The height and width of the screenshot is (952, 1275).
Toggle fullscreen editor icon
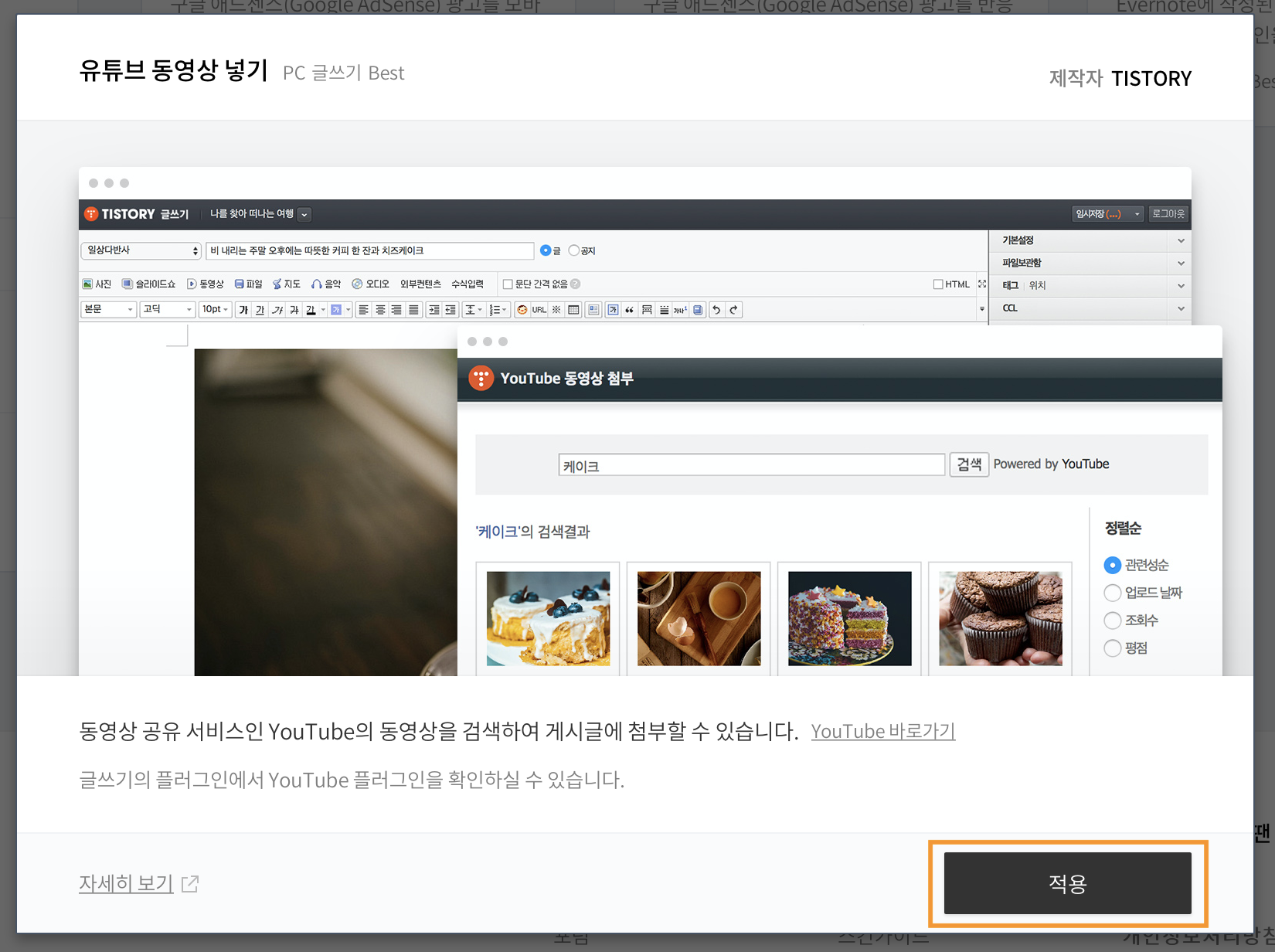[x=982, y=284]
